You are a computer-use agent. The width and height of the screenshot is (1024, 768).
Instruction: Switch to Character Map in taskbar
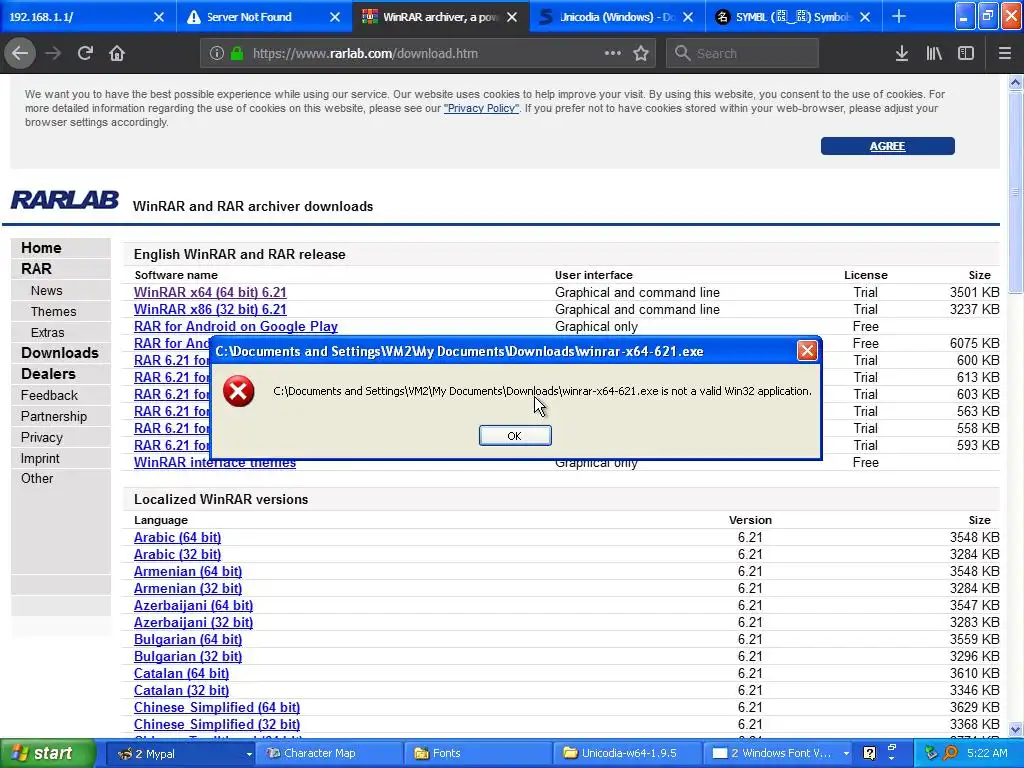click(330, 753)
